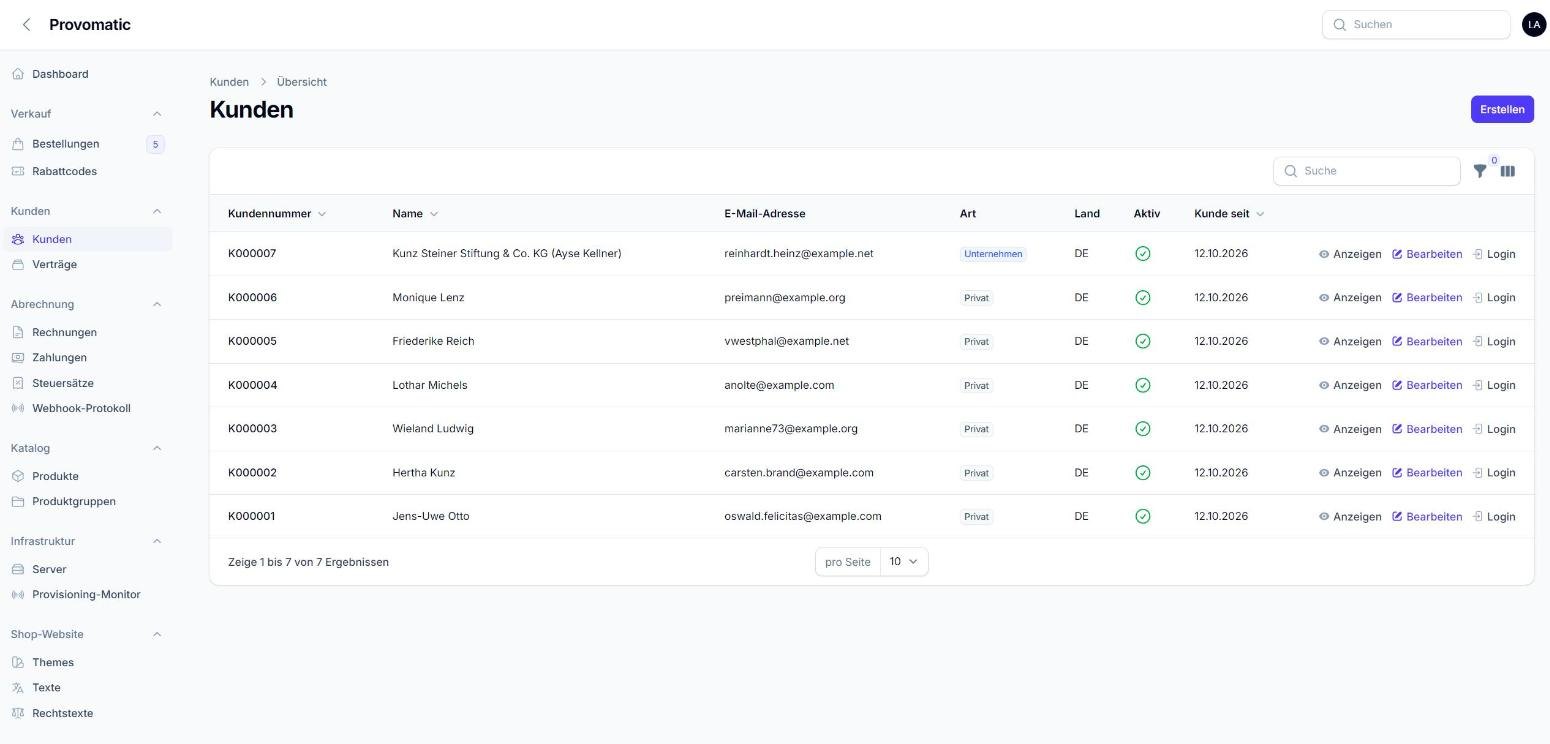Open the column toggle icon
The height and width of the screenshot is (744, 1550).
[x=1507, y=171]
